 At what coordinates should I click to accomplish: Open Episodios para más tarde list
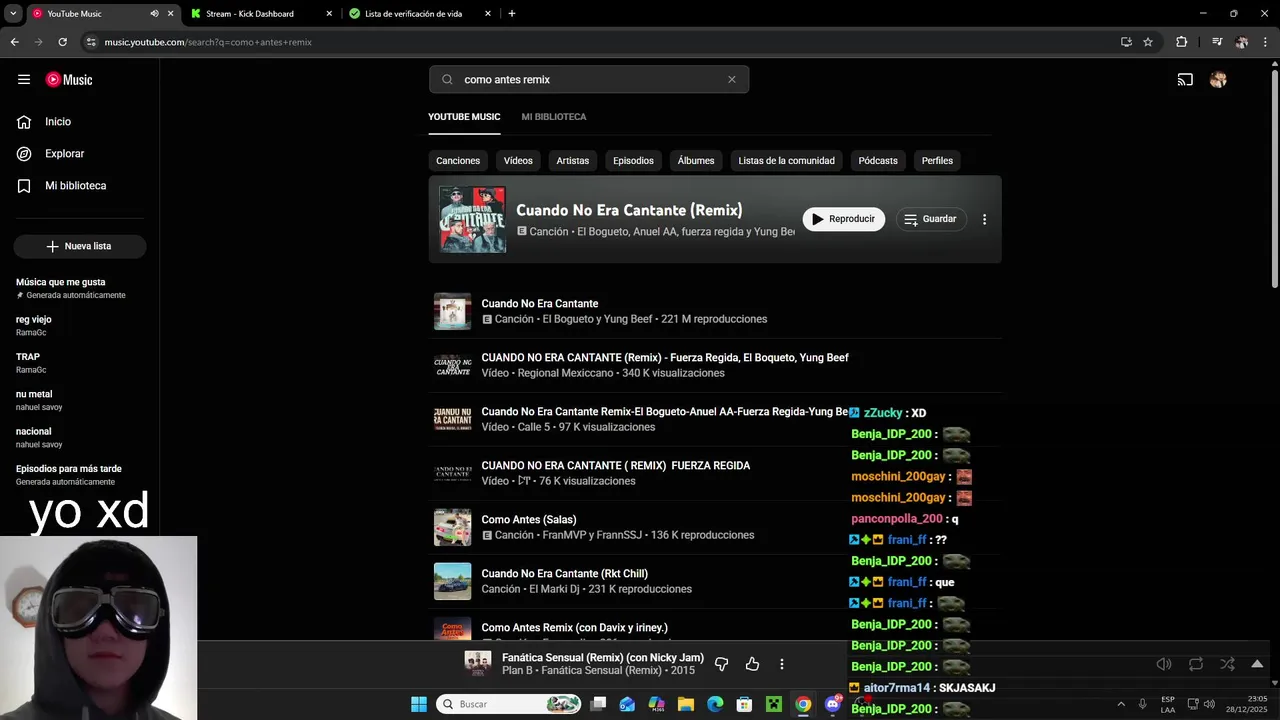(x=79, y=474)
